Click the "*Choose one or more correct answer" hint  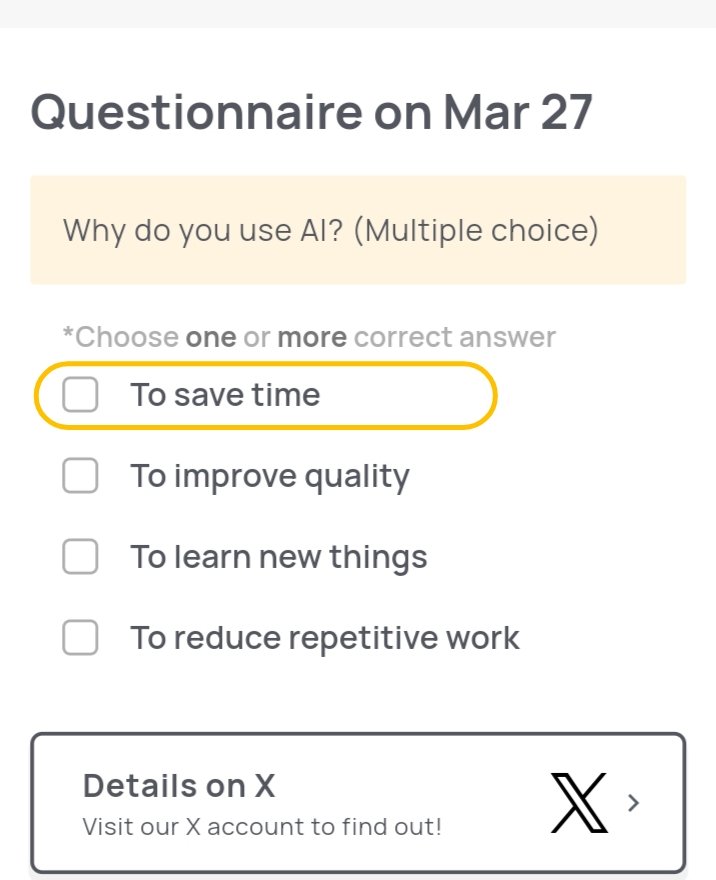[x=309, y=337]
